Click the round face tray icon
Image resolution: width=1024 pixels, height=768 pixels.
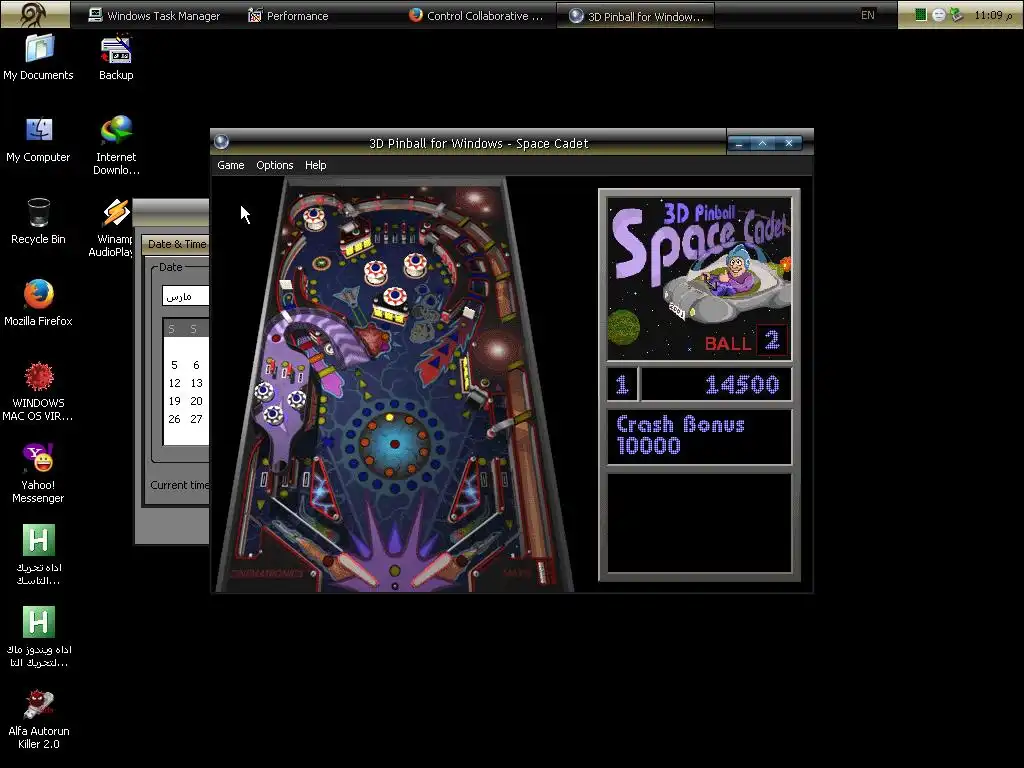tap(938, 14)
